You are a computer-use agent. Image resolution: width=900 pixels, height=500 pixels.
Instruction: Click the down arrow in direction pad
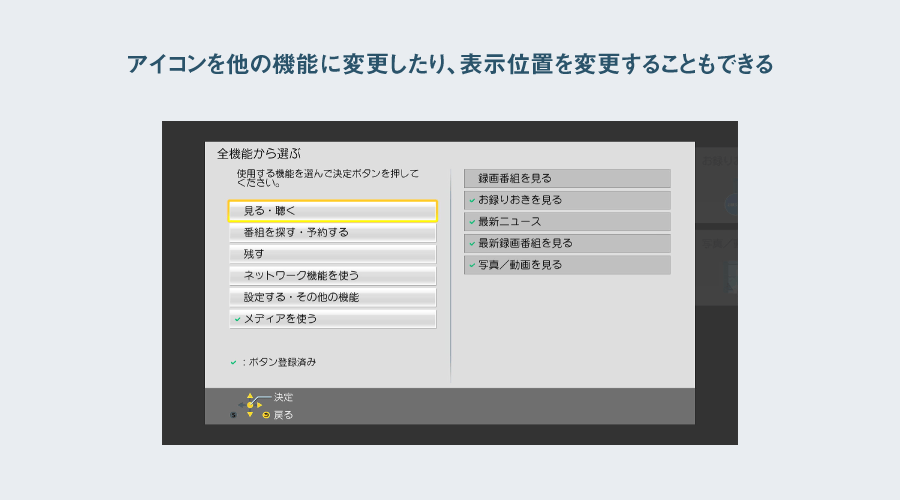click(x=250, y=414)
